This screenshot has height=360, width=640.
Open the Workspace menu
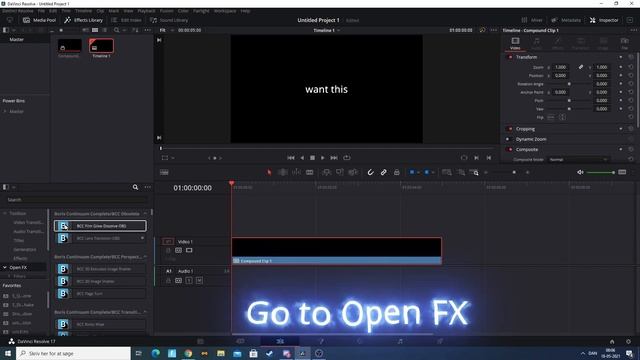pyautogui.click(x=225, y=11)
